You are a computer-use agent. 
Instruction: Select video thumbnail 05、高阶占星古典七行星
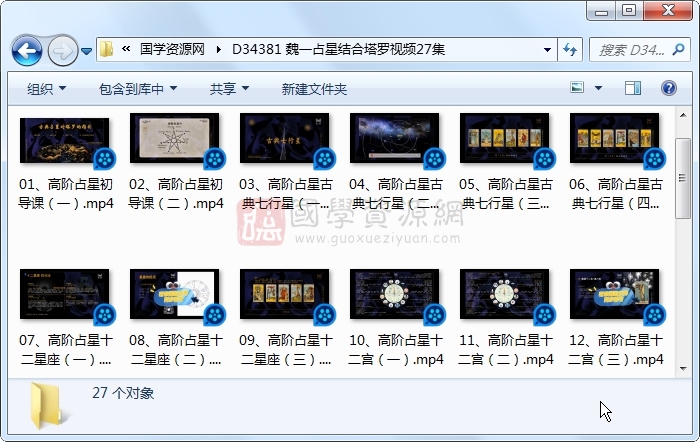(x=505, y=138)
